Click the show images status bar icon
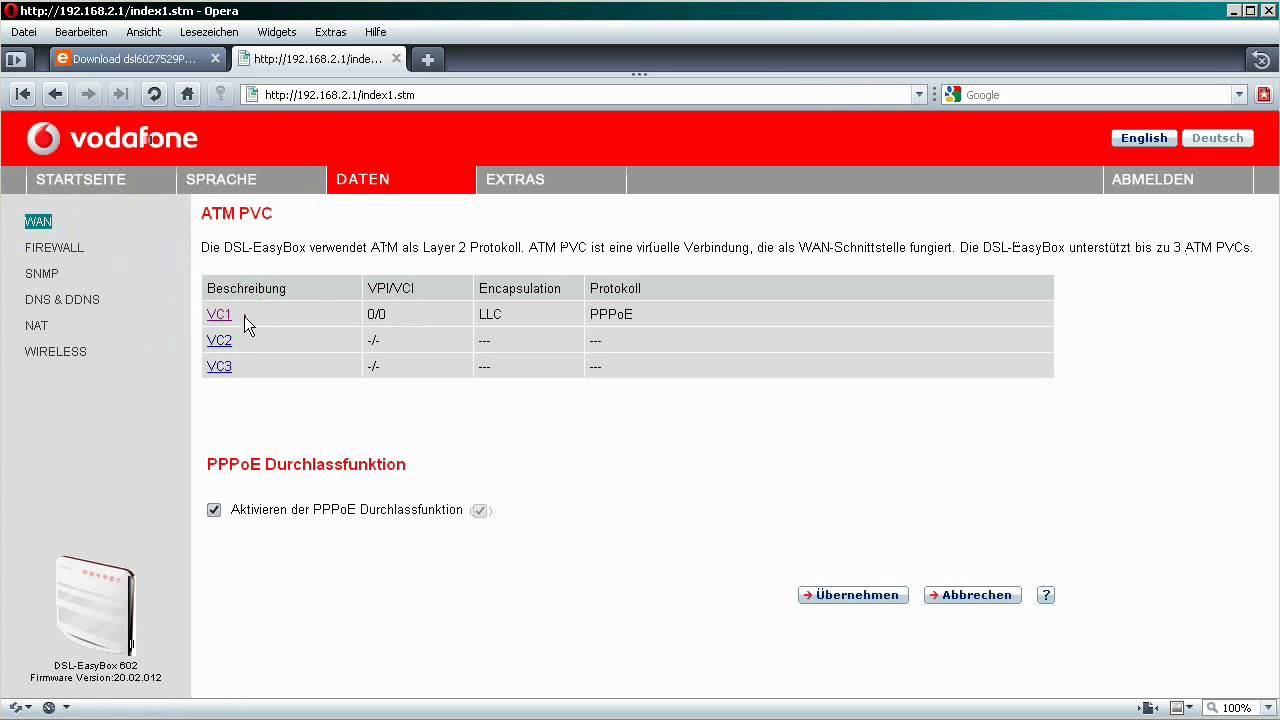1280x720 pixels. [1176, 708]
